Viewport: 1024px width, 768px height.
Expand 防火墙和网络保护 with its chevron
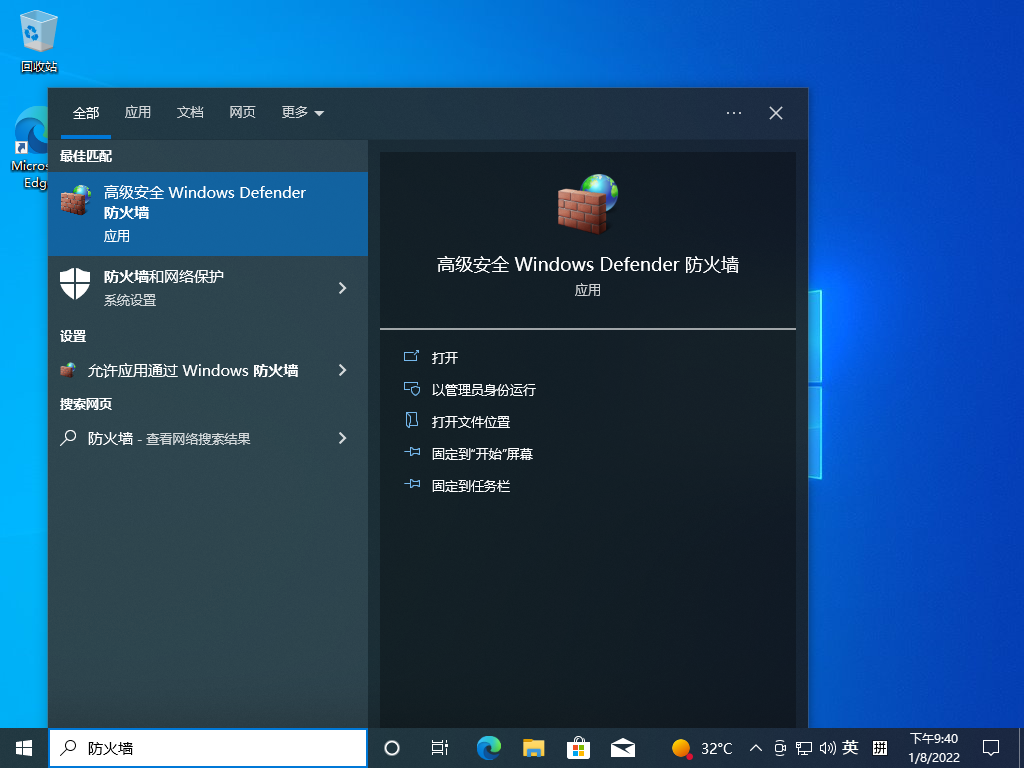tap(343, 288)
